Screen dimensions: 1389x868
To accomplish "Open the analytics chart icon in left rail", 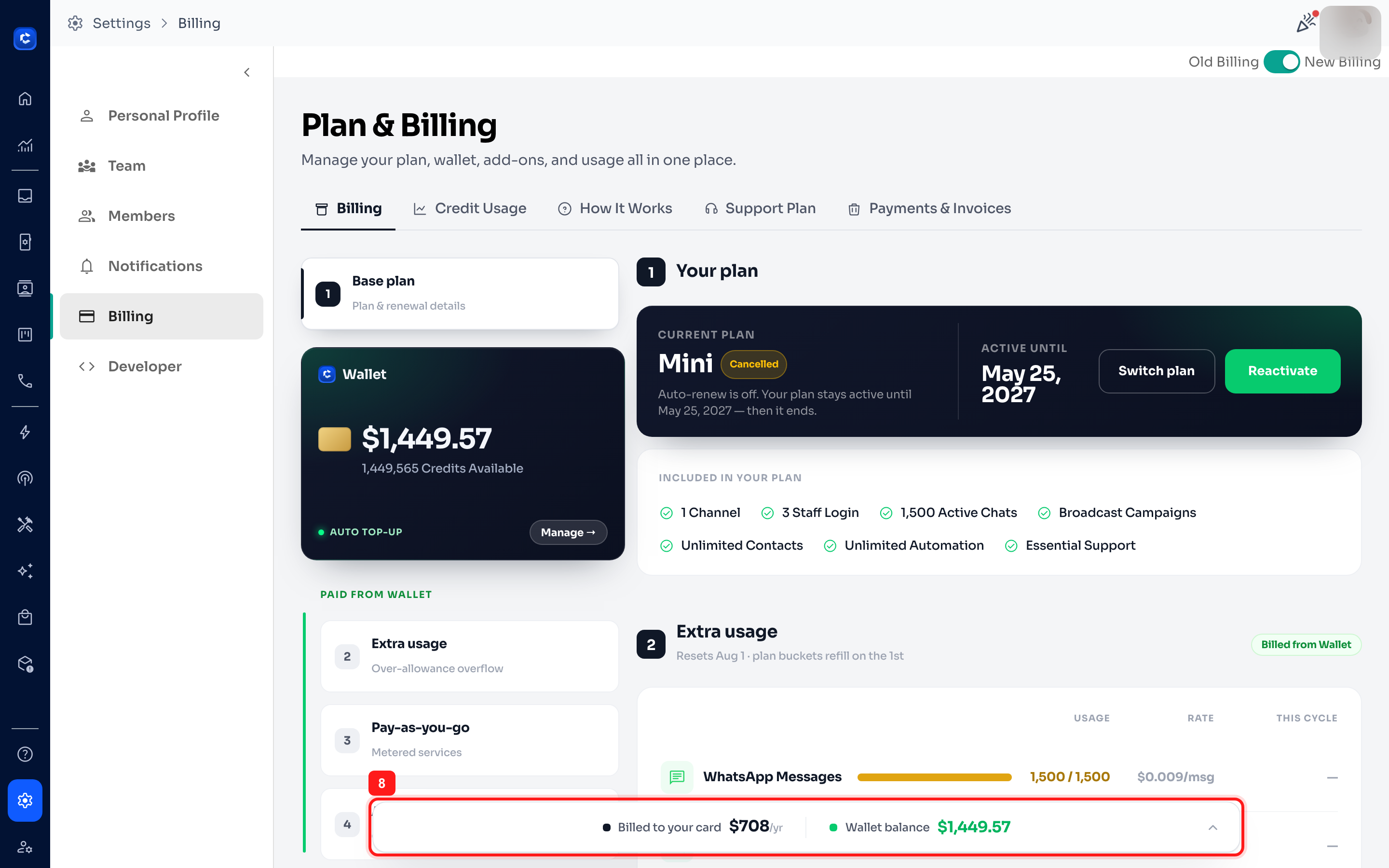I will [x=25, y=145].
